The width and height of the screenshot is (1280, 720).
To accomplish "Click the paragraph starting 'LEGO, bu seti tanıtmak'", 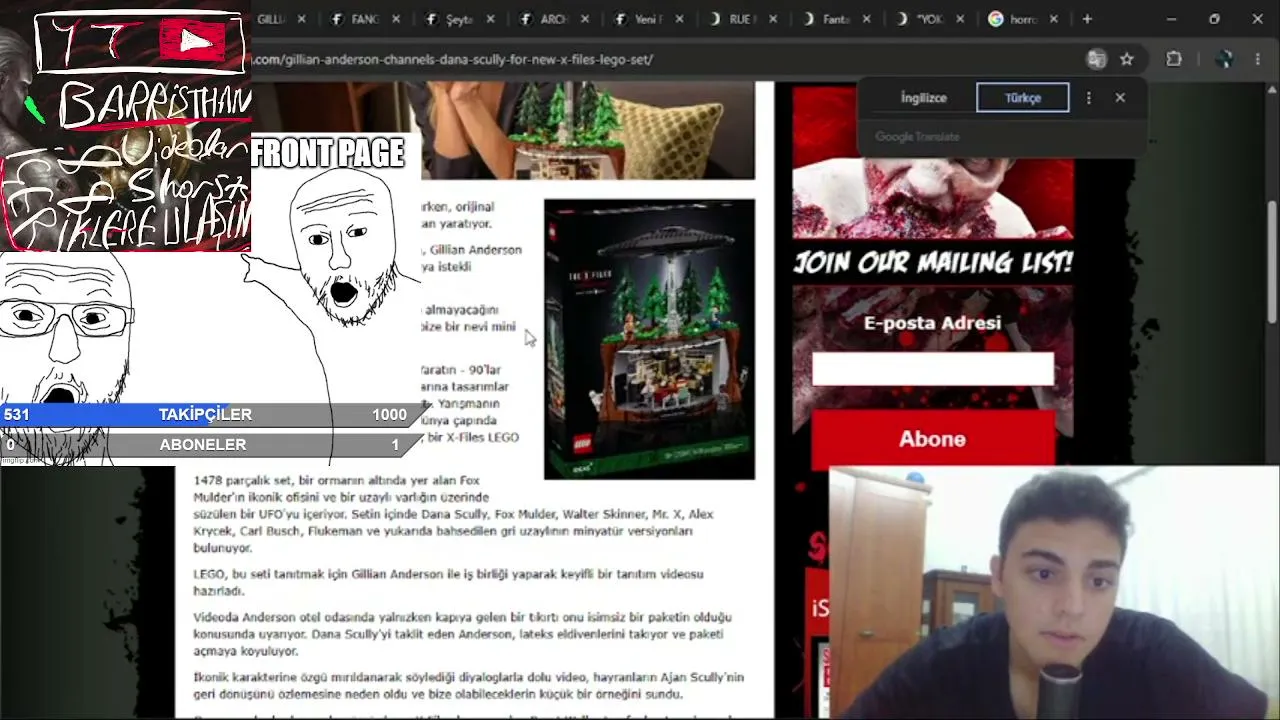I will tap(448, 582).
